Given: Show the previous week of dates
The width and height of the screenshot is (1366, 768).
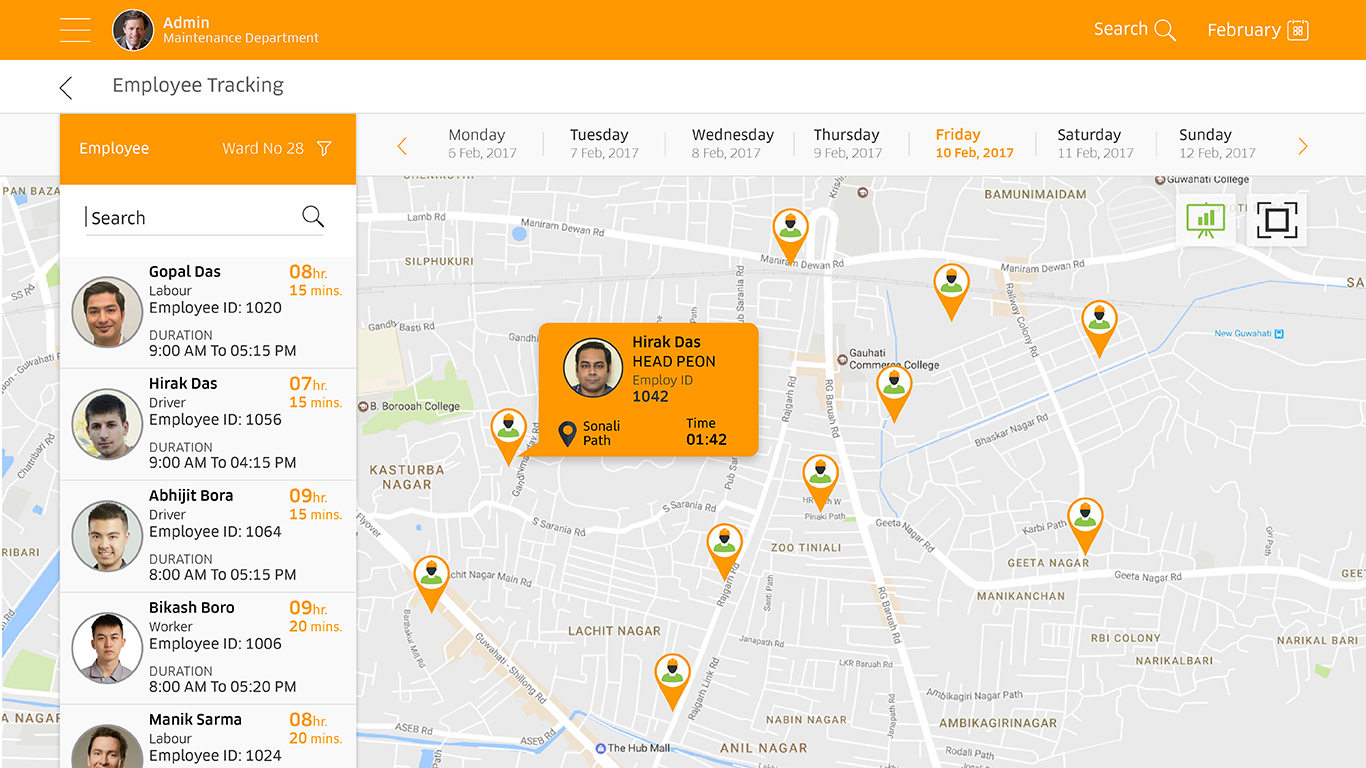Looking at the screenshot, I should (402, 147).
